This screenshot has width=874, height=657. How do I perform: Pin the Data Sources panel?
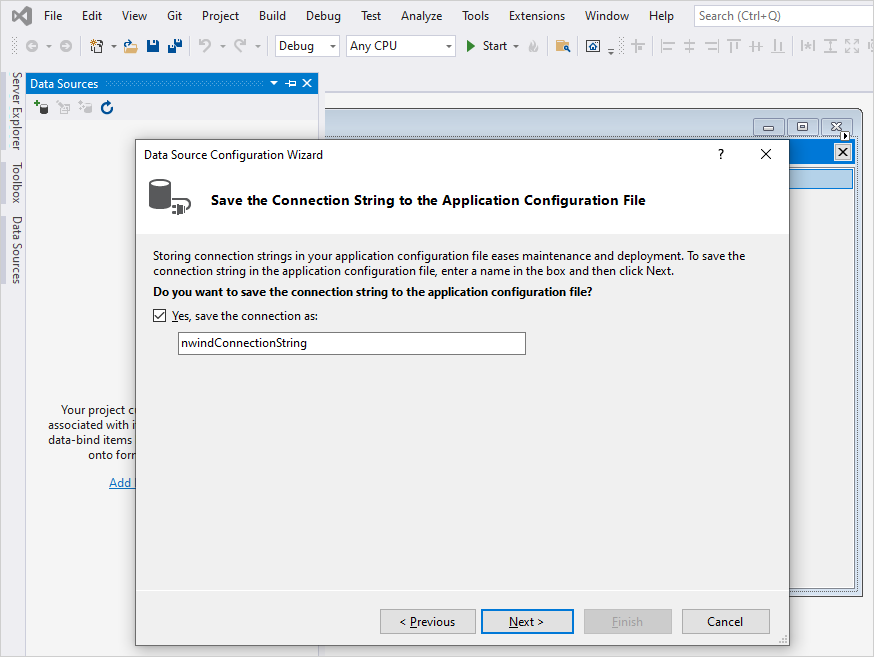291,84
